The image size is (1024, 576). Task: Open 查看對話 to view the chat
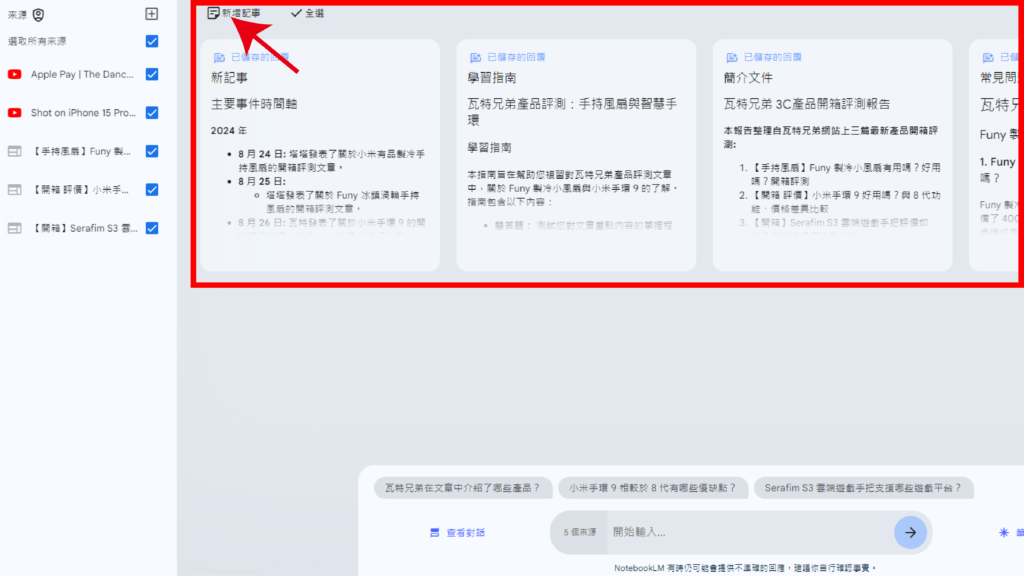458,533
